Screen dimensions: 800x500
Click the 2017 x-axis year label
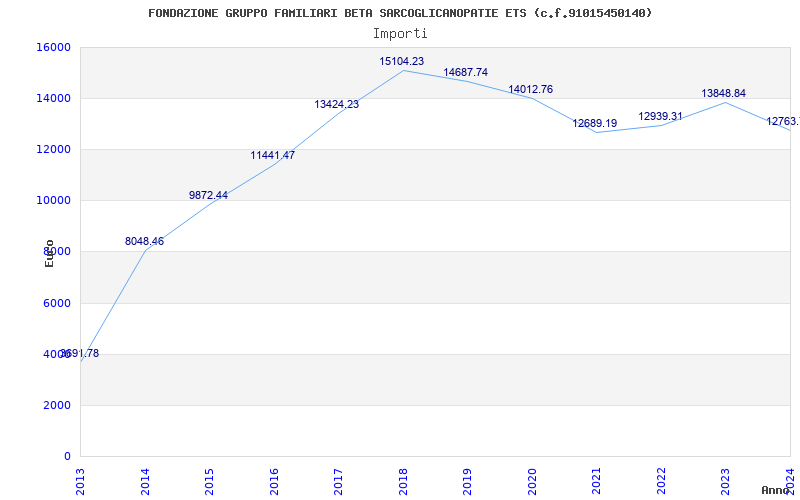click(339, 482)
